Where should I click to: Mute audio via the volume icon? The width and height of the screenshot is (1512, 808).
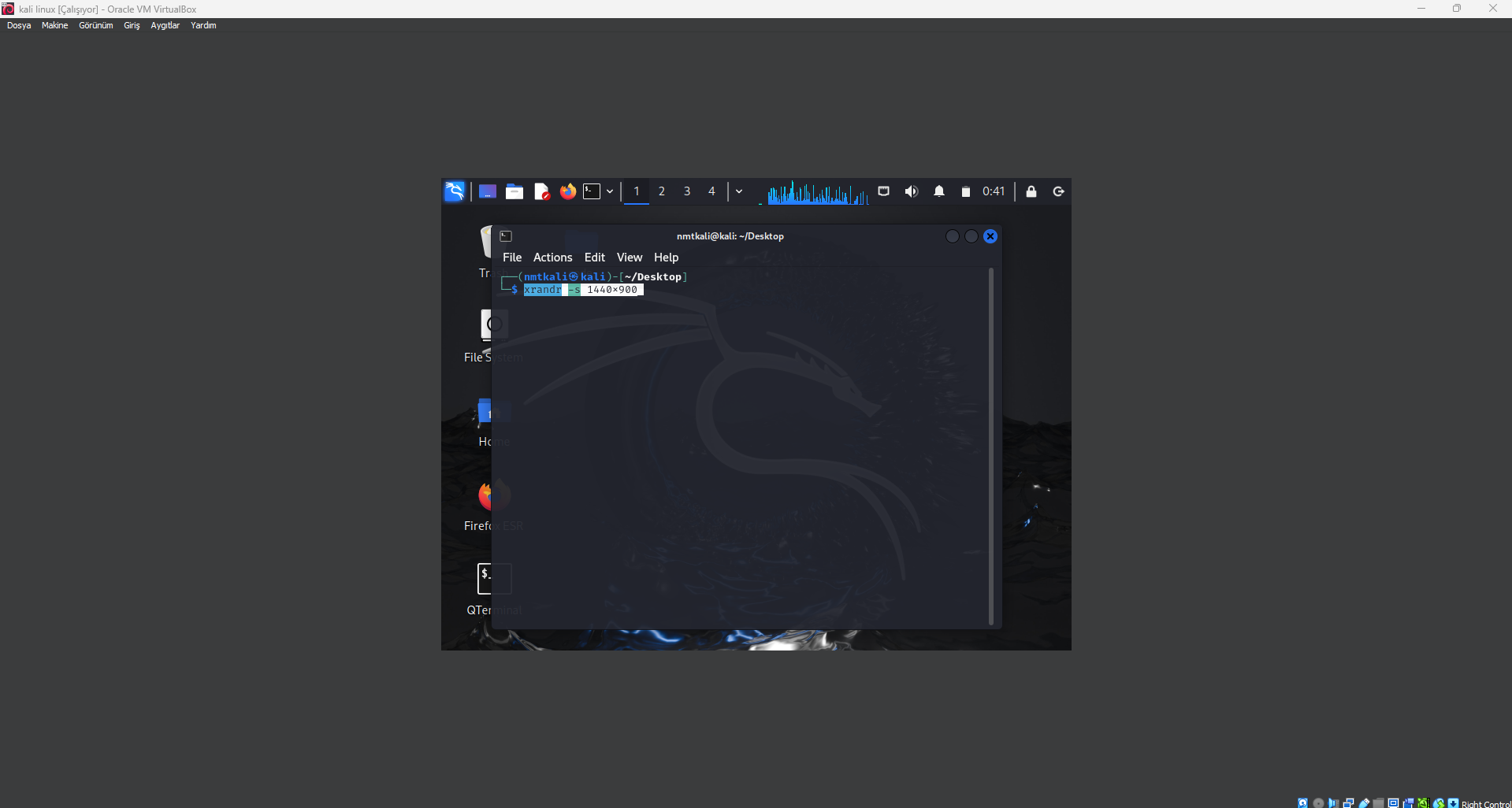(911, 191)
